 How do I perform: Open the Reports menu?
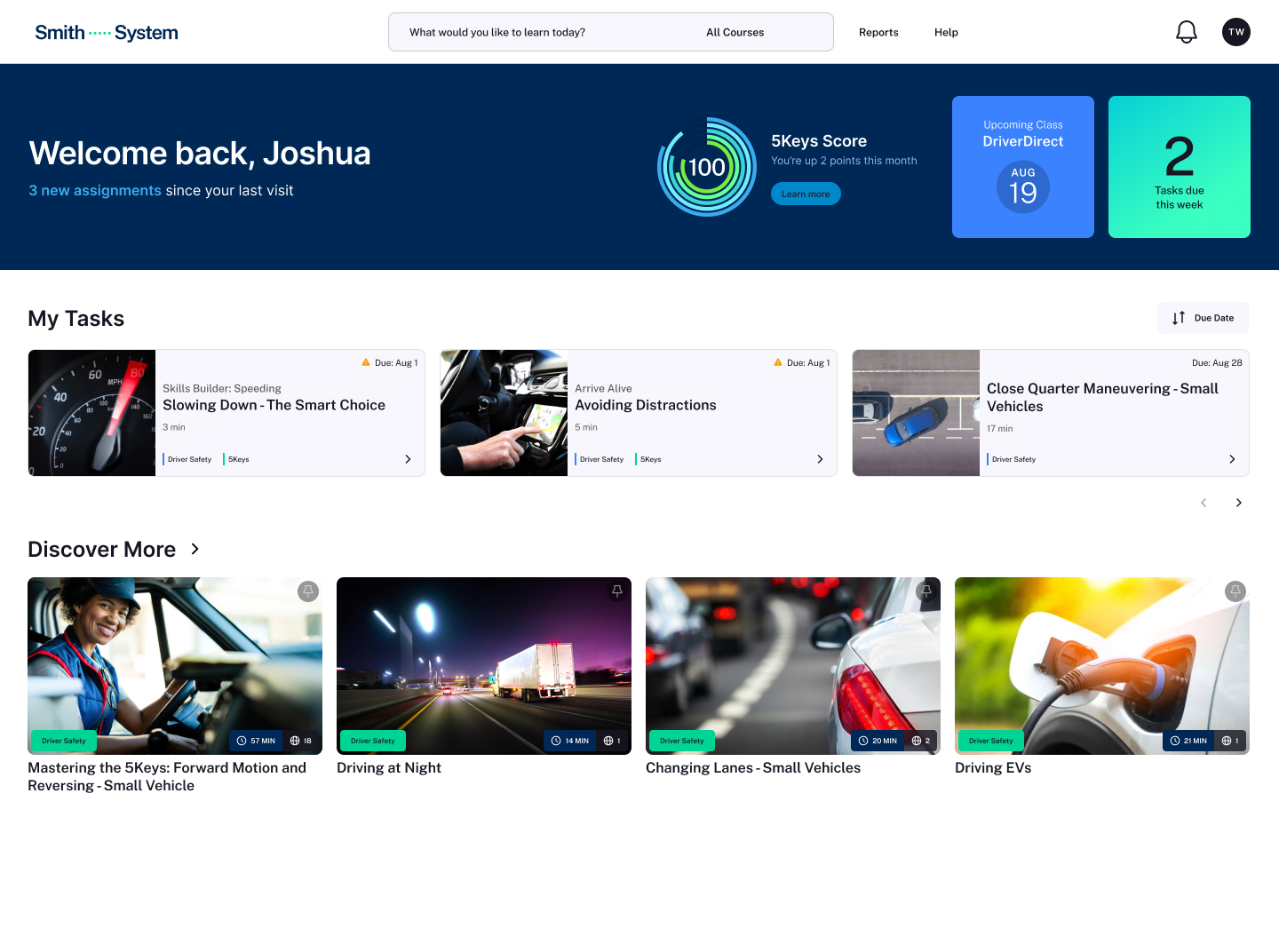(x=878, y=32)
